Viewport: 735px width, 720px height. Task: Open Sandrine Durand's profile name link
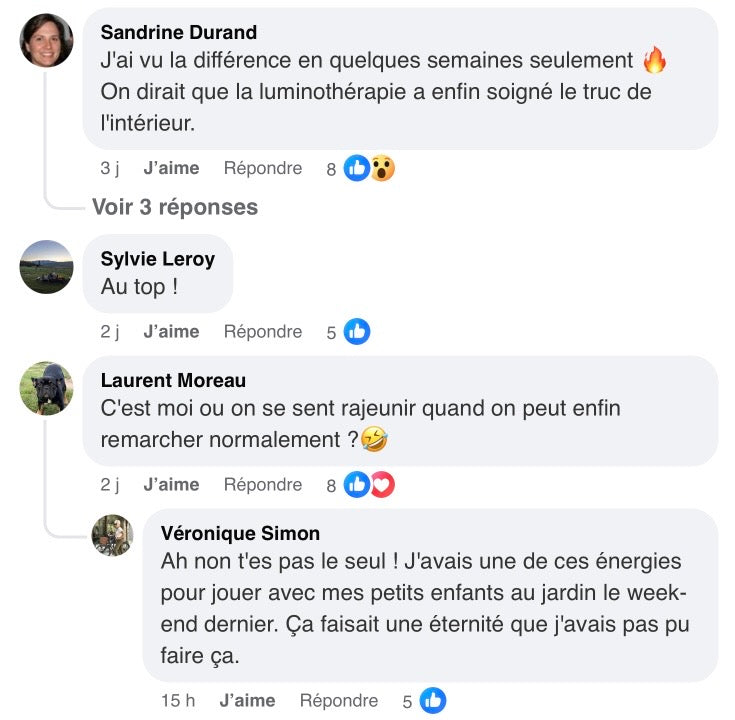pyautogui.click(x=179, y=32)
